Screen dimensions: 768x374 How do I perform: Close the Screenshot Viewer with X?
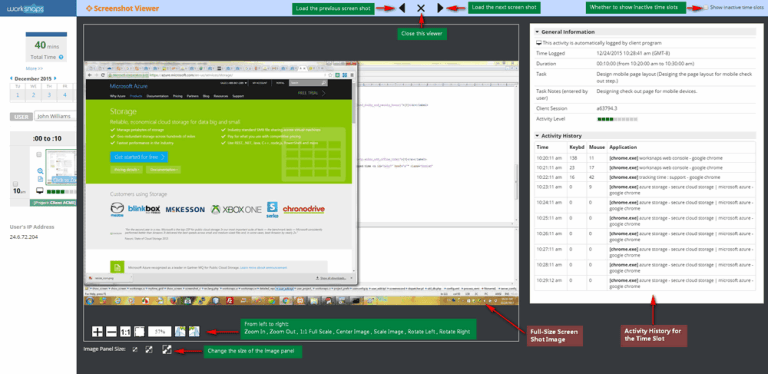coord(421,8)
